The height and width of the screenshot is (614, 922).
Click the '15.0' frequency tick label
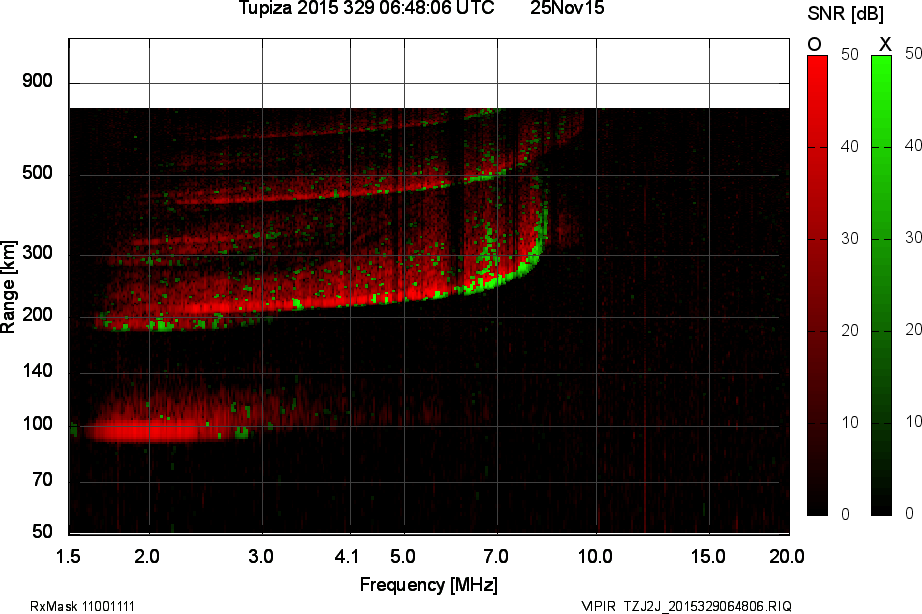pyautogui.click(x=708, y=556)
